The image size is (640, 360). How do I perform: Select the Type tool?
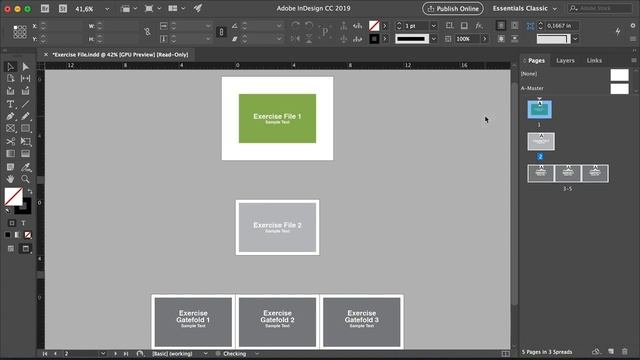pyautogui.click(x=10, y=104)
